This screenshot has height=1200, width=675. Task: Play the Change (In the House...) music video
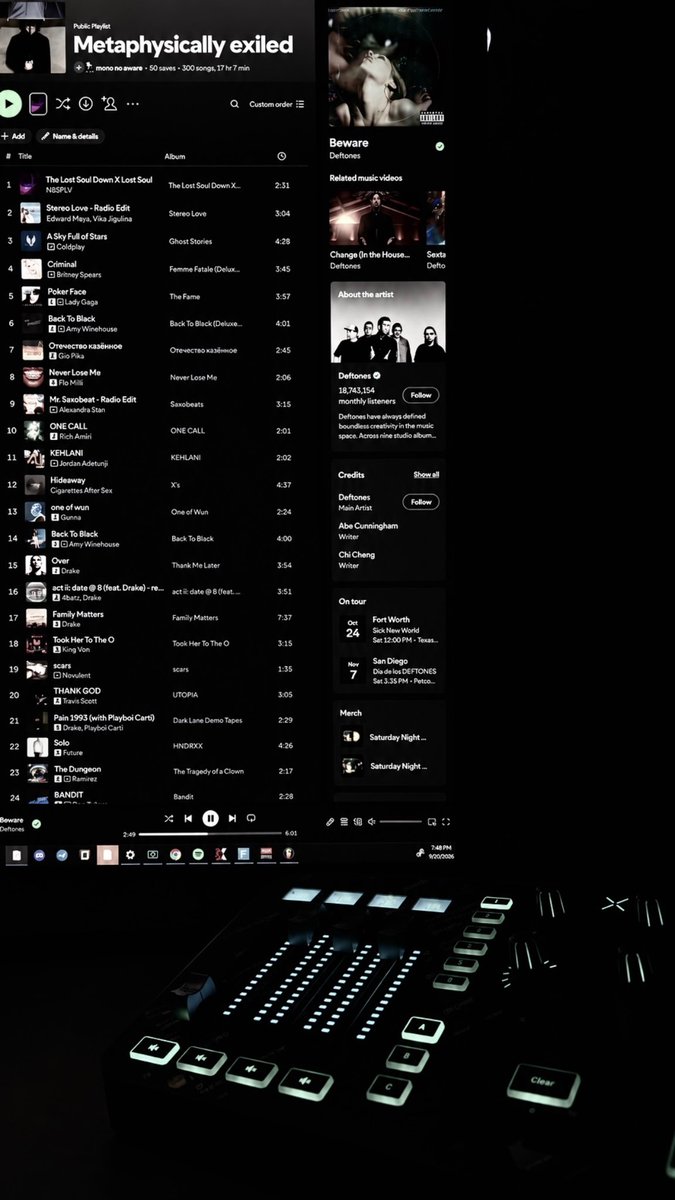point(376,218)
